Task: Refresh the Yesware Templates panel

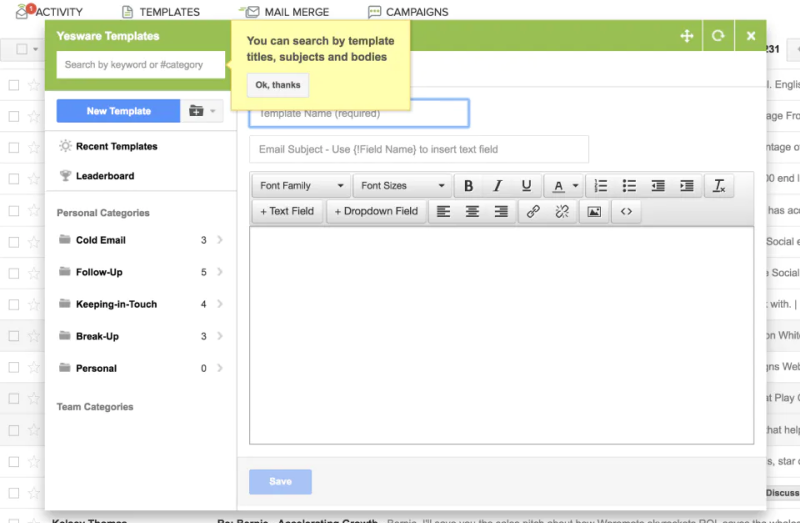Action: tap(718, 36)
